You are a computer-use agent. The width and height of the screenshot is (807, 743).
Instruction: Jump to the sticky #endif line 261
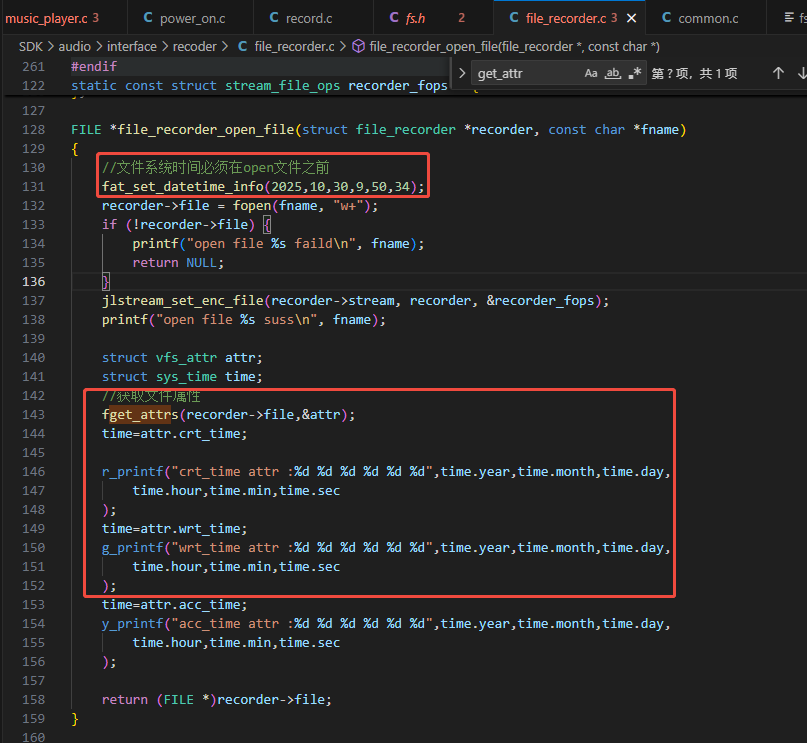[x=94, y=66]
